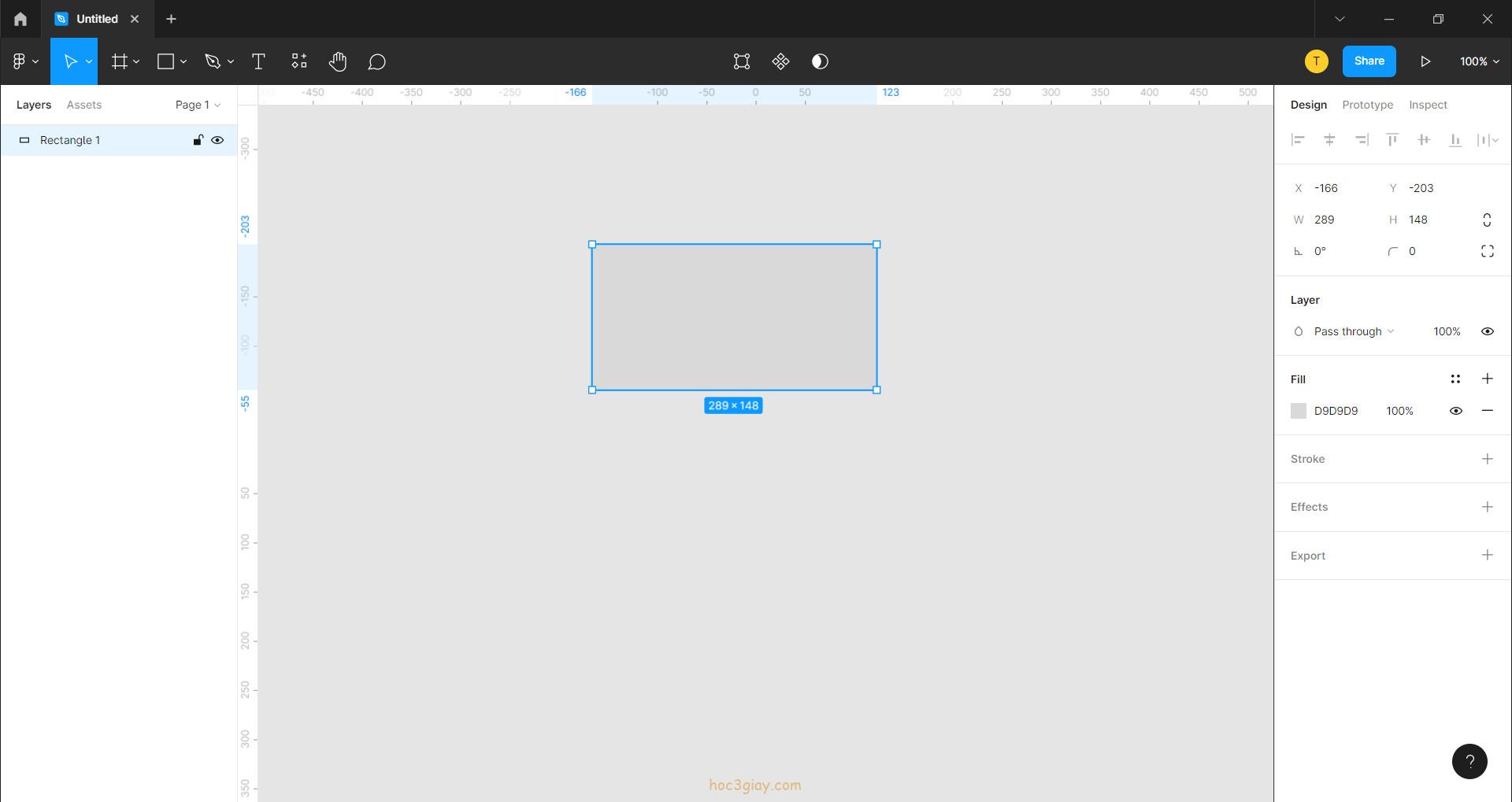This screenshot has height=802, width=1512.
Task: Click the Resources components icon
Action: (298, 61)
